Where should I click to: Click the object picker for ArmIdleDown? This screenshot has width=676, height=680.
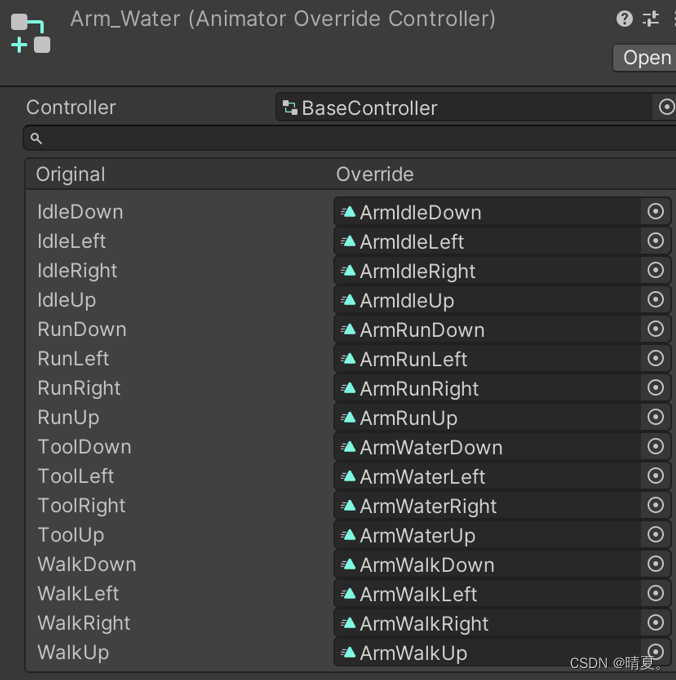(x=656, y=211)
